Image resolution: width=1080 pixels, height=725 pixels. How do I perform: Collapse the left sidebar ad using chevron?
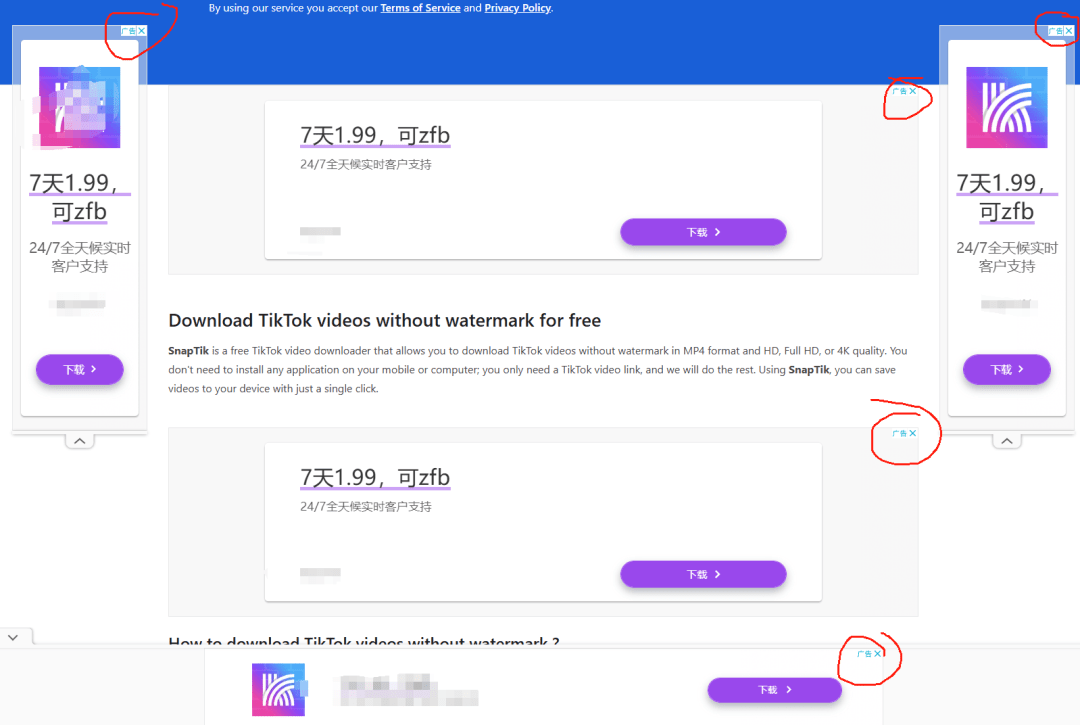coord(80,441)
